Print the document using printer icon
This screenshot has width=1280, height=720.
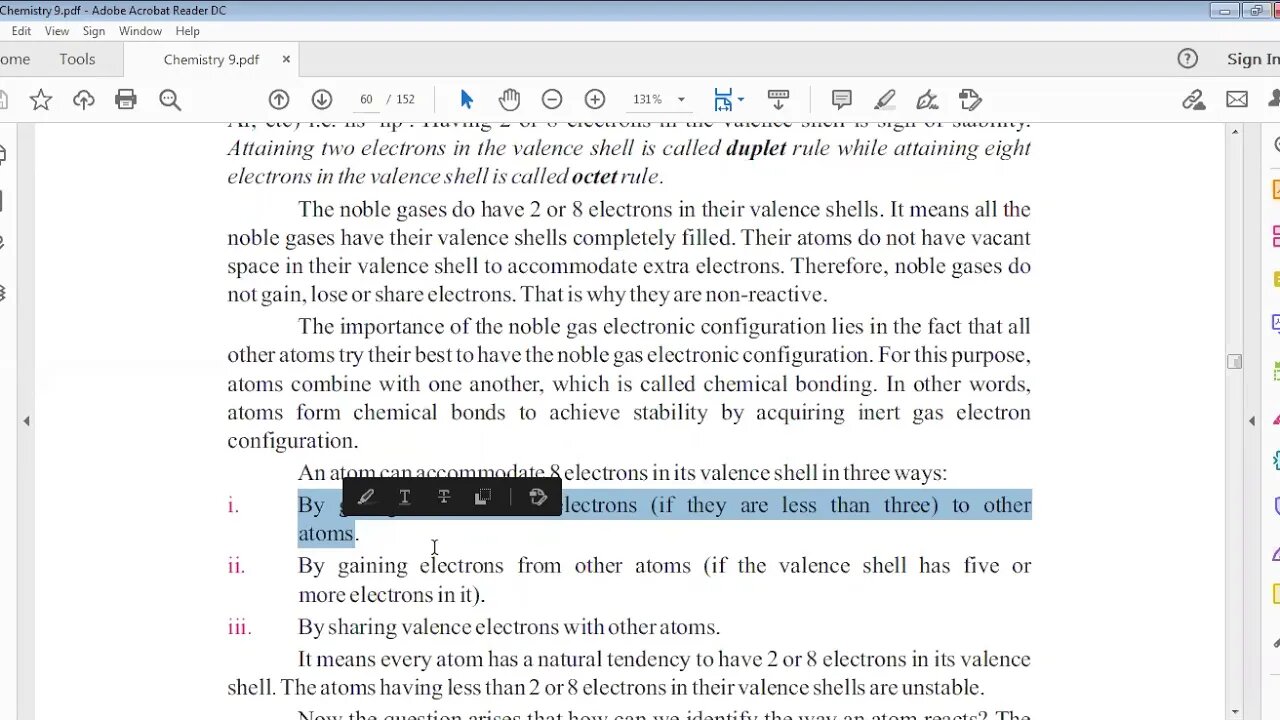126,99
